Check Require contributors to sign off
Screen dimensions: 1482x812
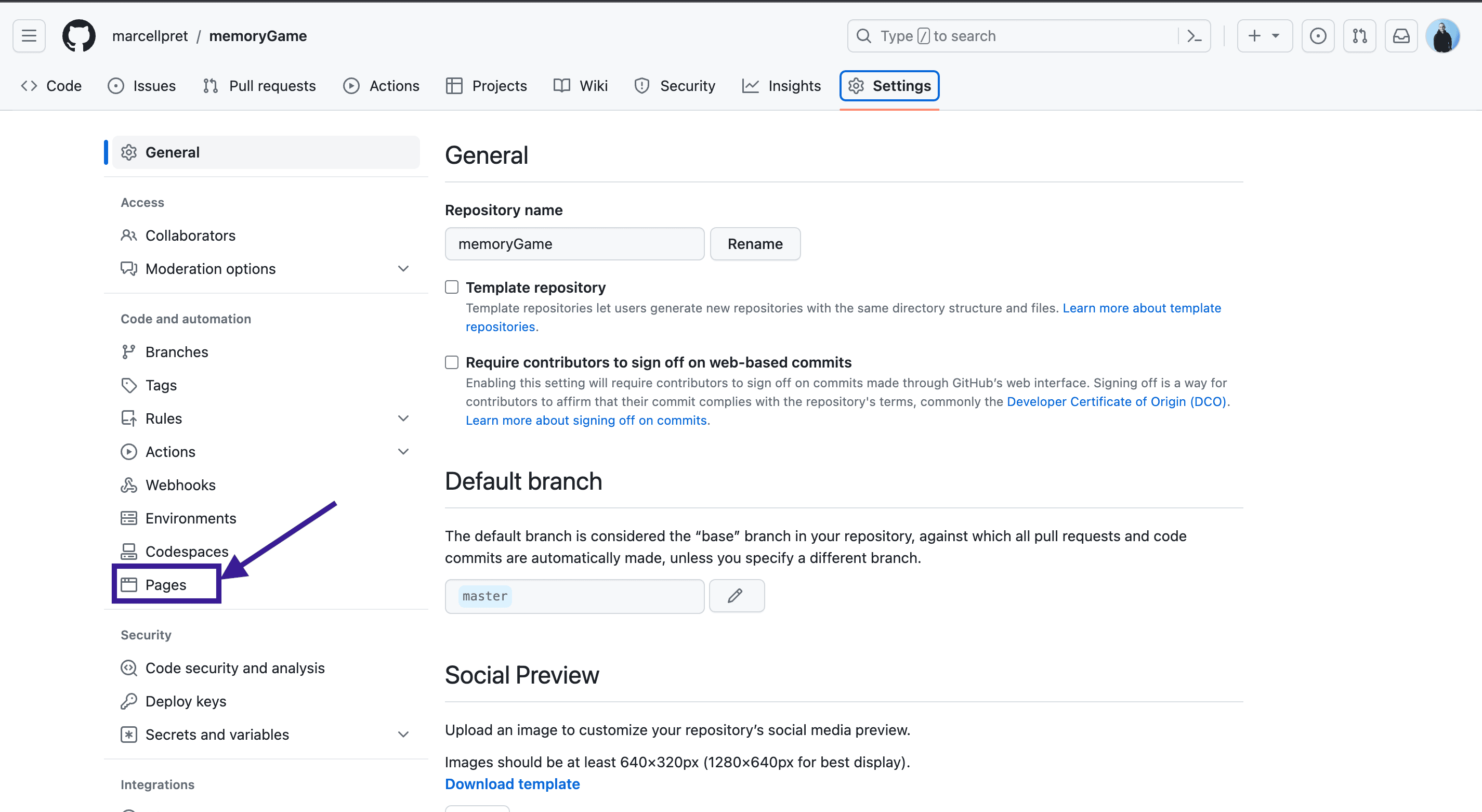click(x=451, y=362)
